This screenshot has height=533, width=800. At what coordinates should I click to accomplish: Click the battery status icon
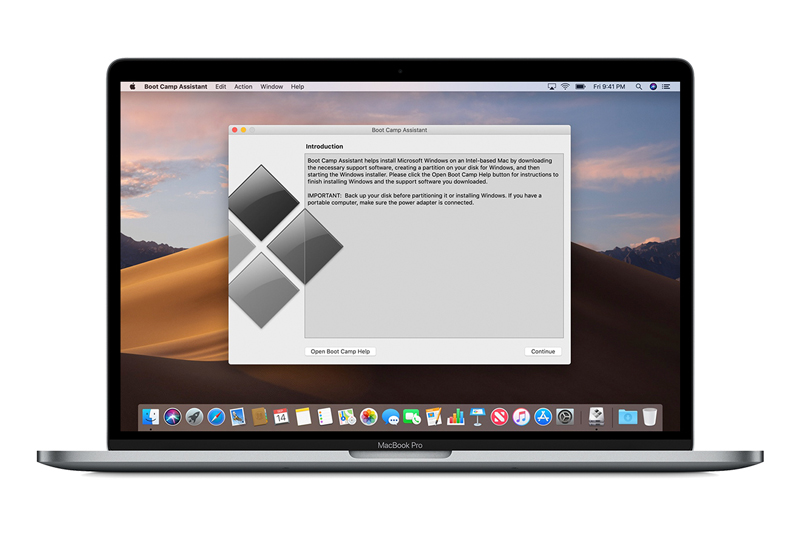click(x=580, y=87)
